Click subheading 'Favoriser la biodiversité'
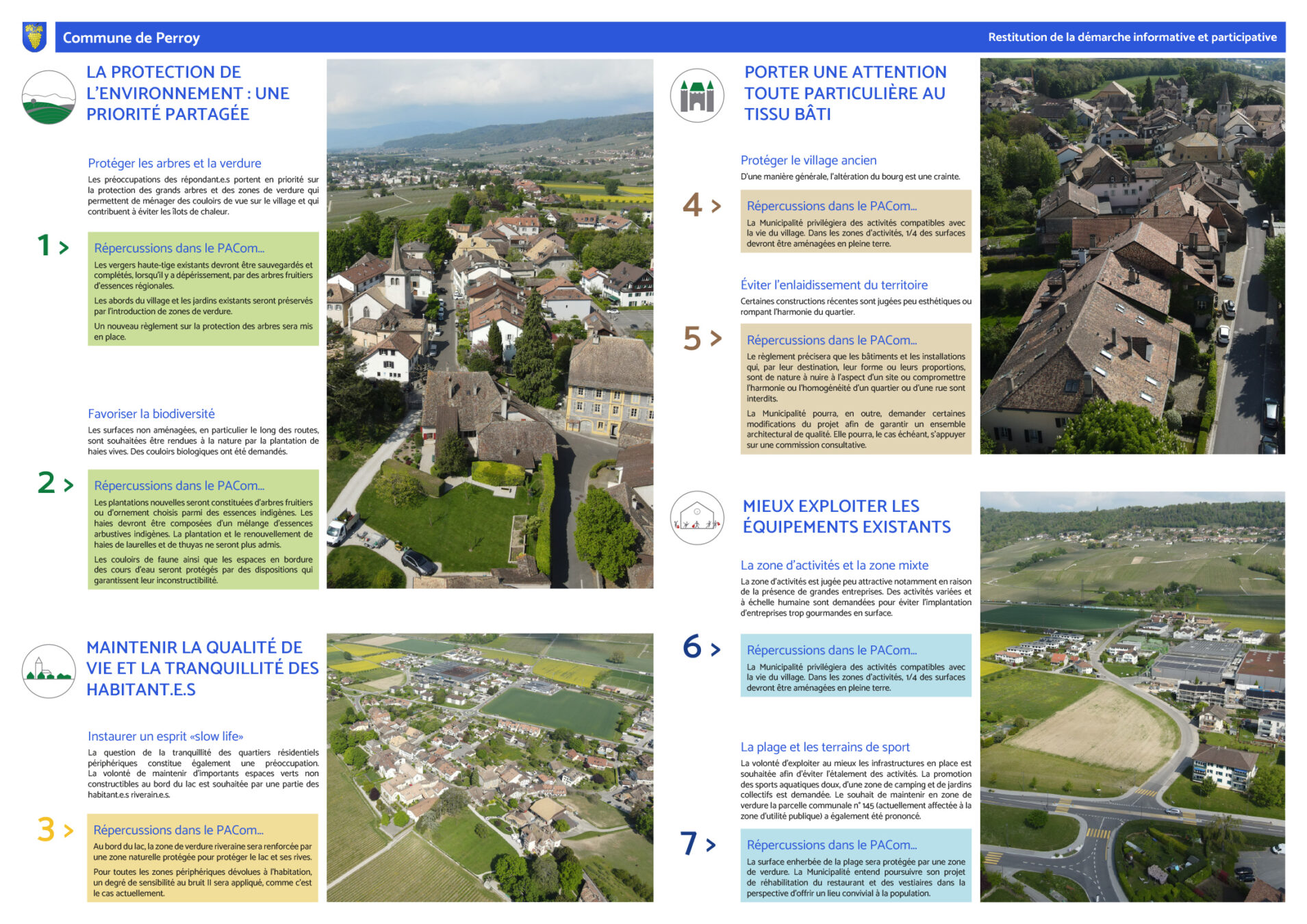The height and width of the screenshot is (924, 1307). tap(151, 413)
